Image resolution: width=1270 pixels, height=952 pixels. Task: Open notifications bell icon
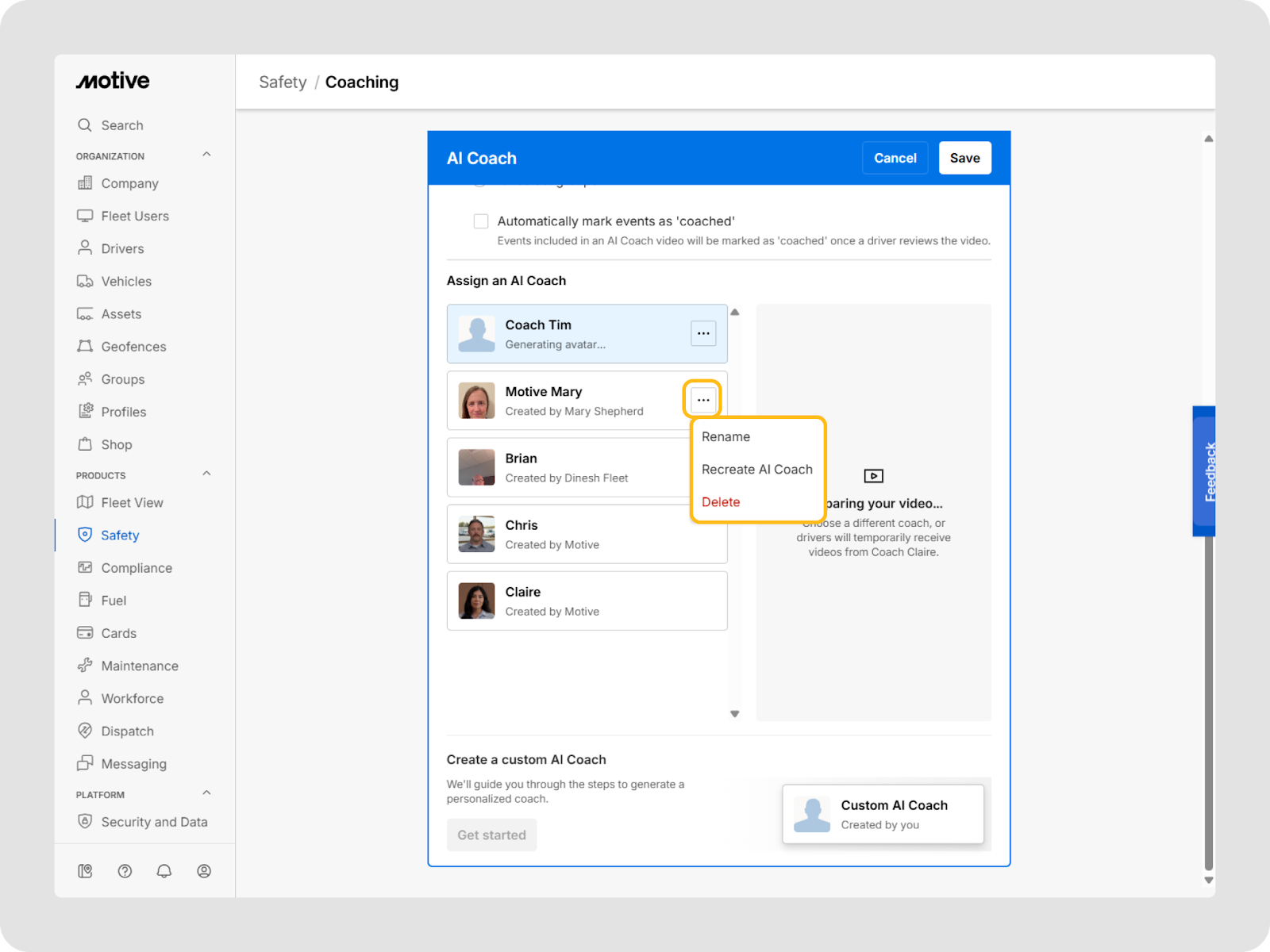click(164, 871)
